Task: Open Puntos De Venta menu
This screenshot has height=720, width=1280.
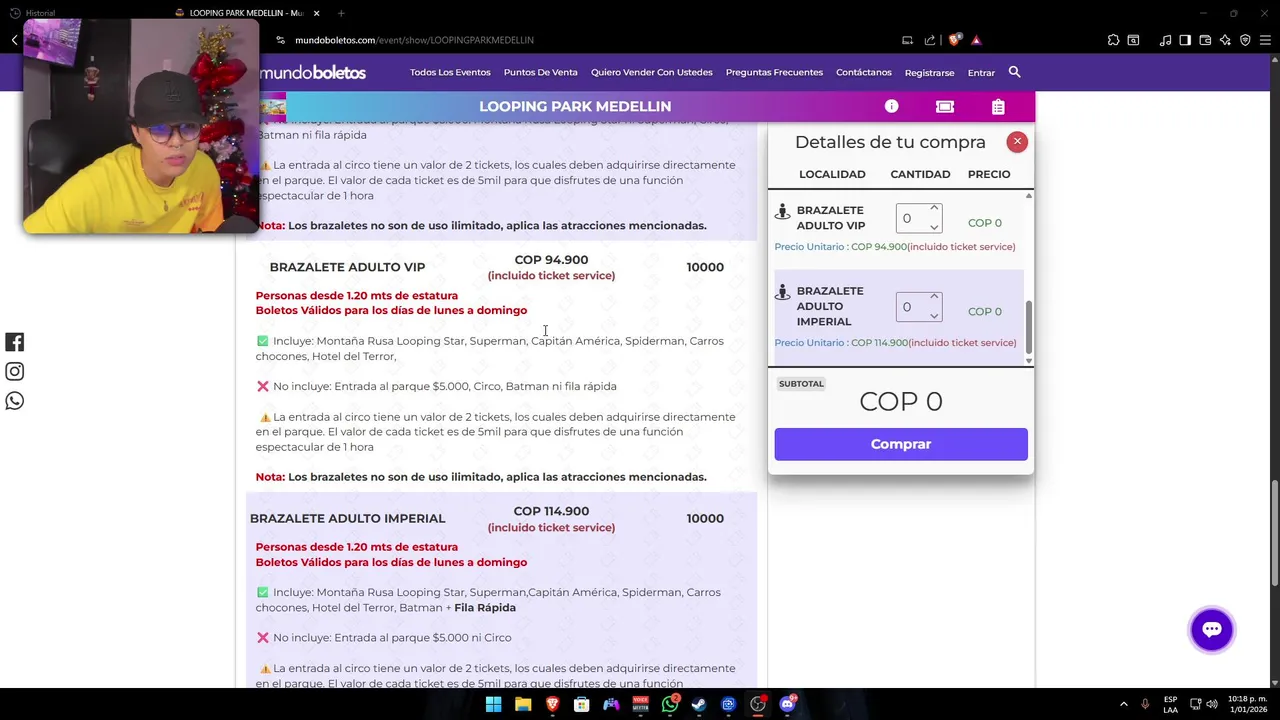Action: click(541, 72)
